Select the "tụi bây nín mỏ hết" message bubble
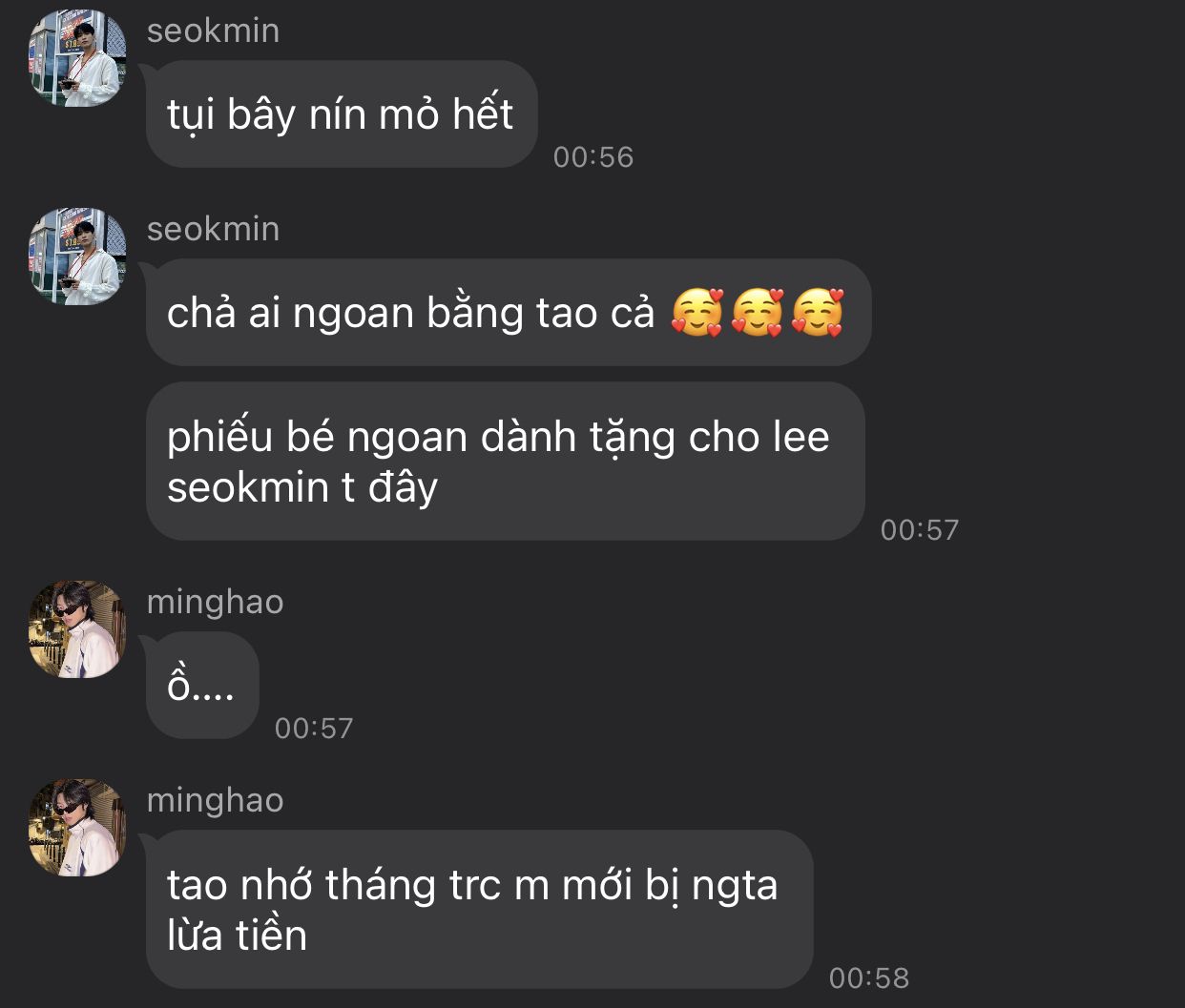 342,114
